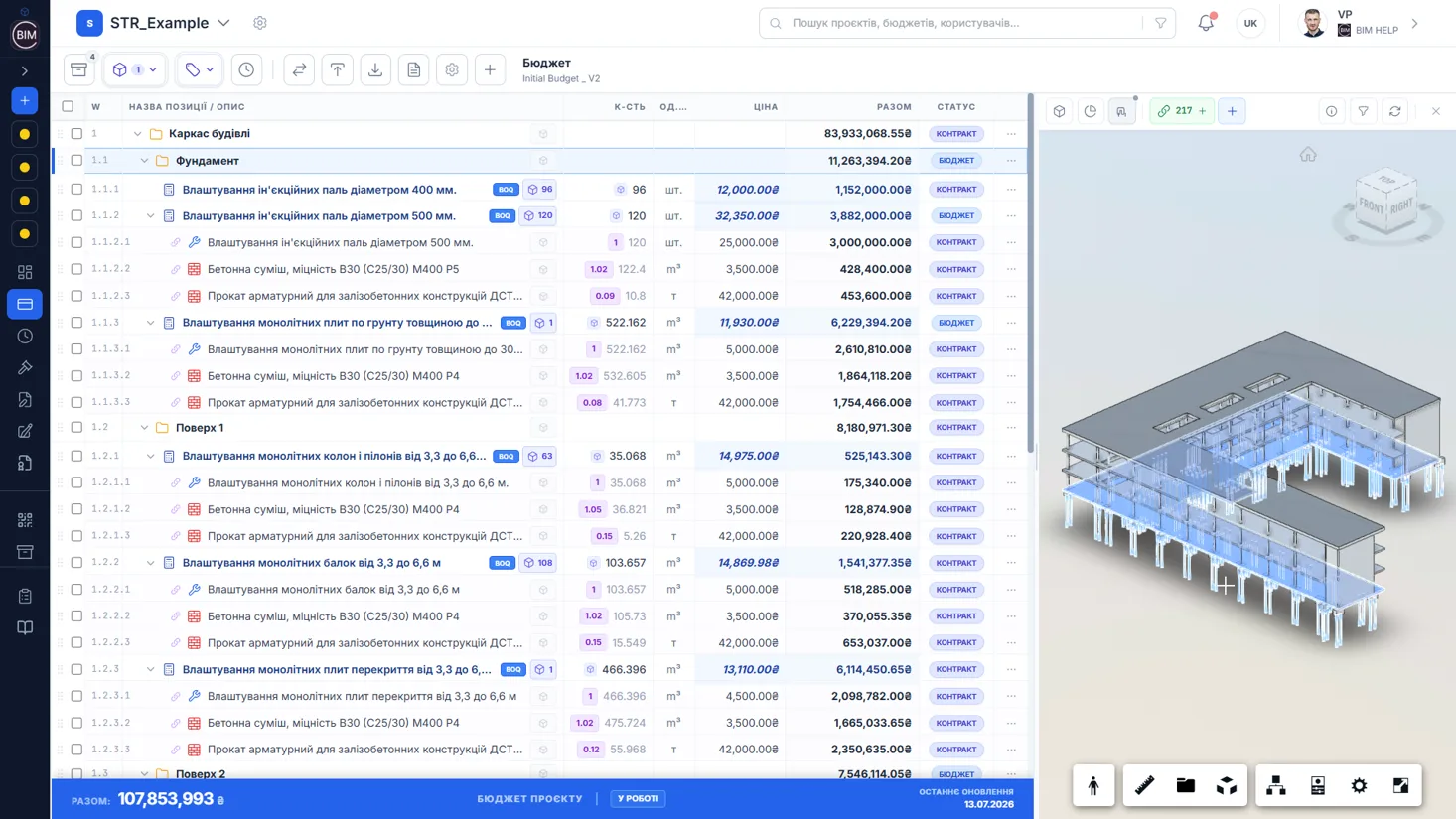
Task: Click the ViewCube FRONT face
Action: click(x=1372, y=205)
